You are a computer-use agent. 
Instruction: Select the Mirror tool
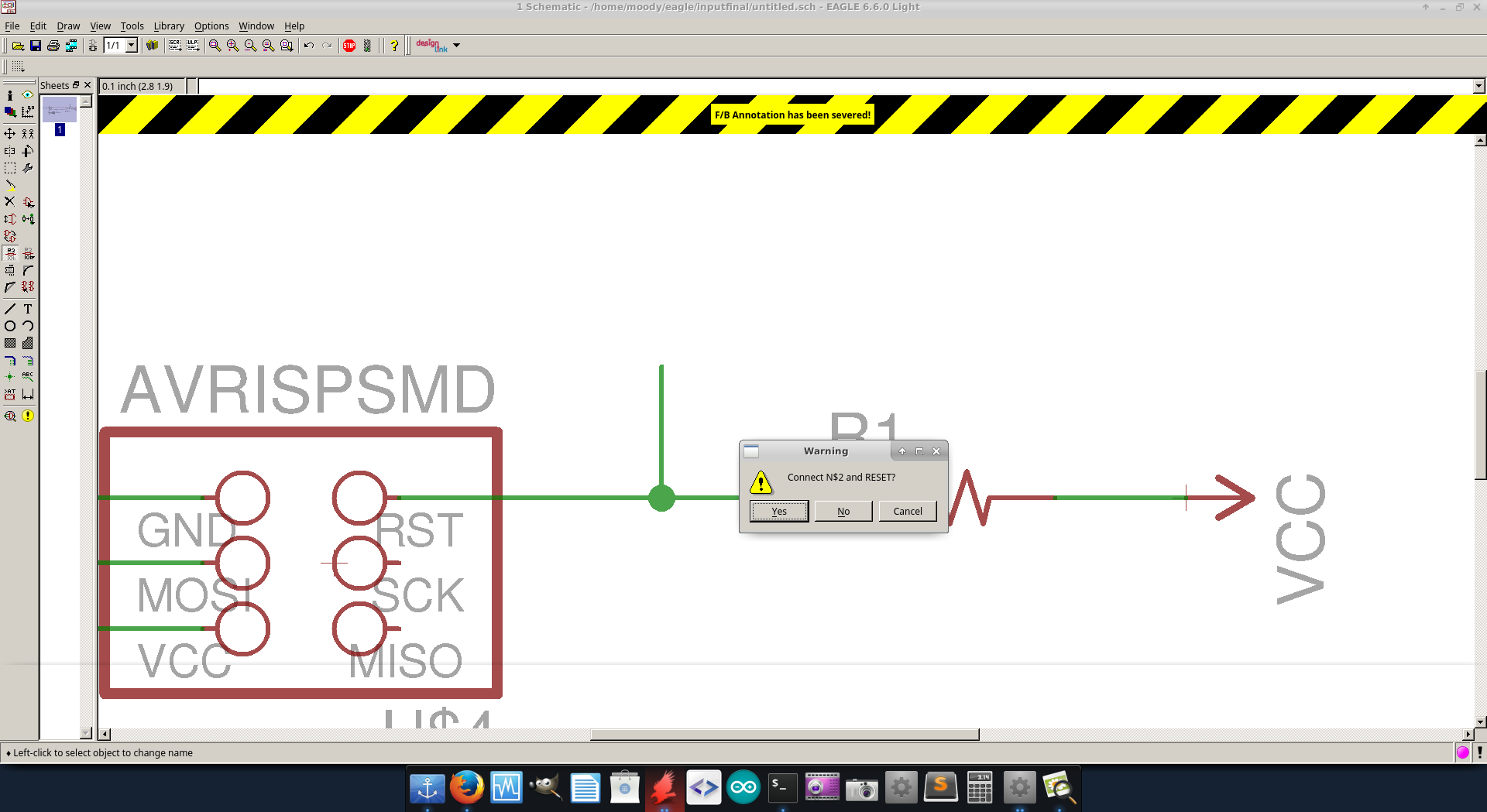pos(10,151)
